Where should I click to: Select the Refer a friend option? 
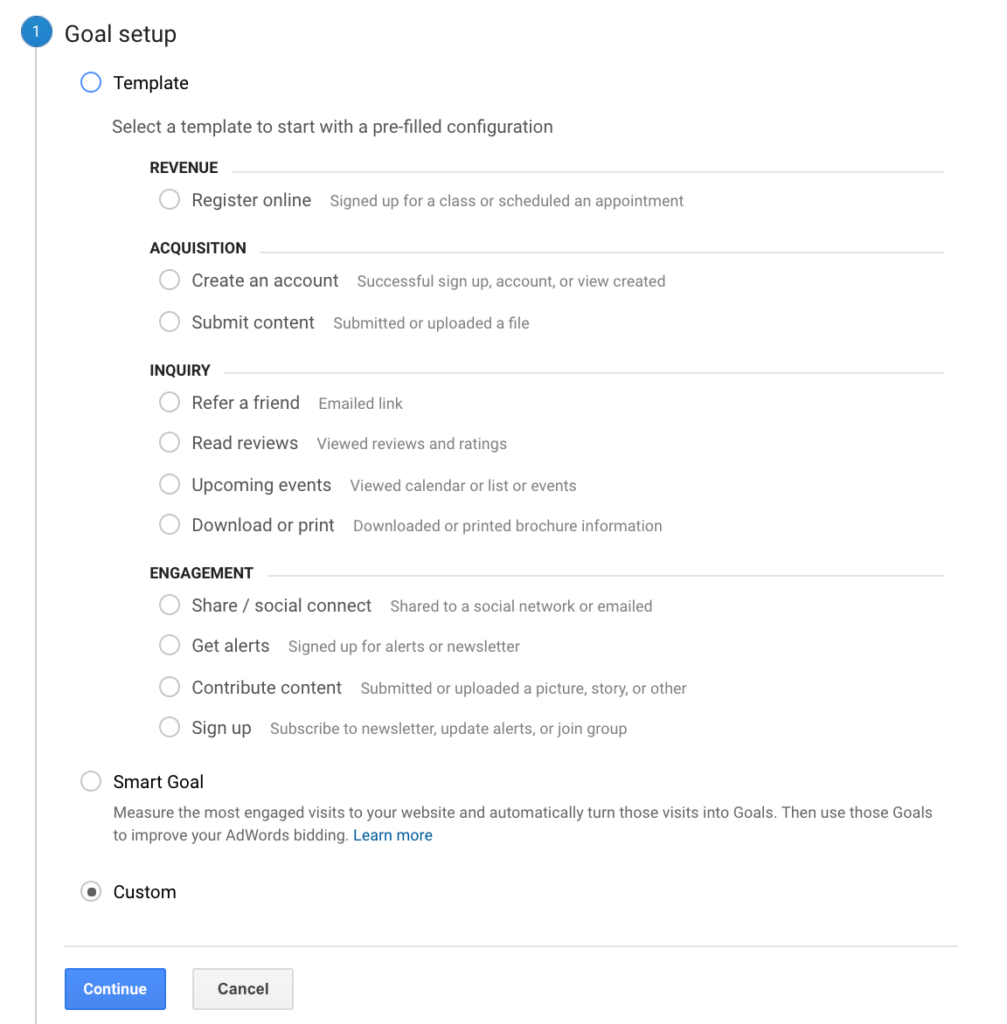170,403
